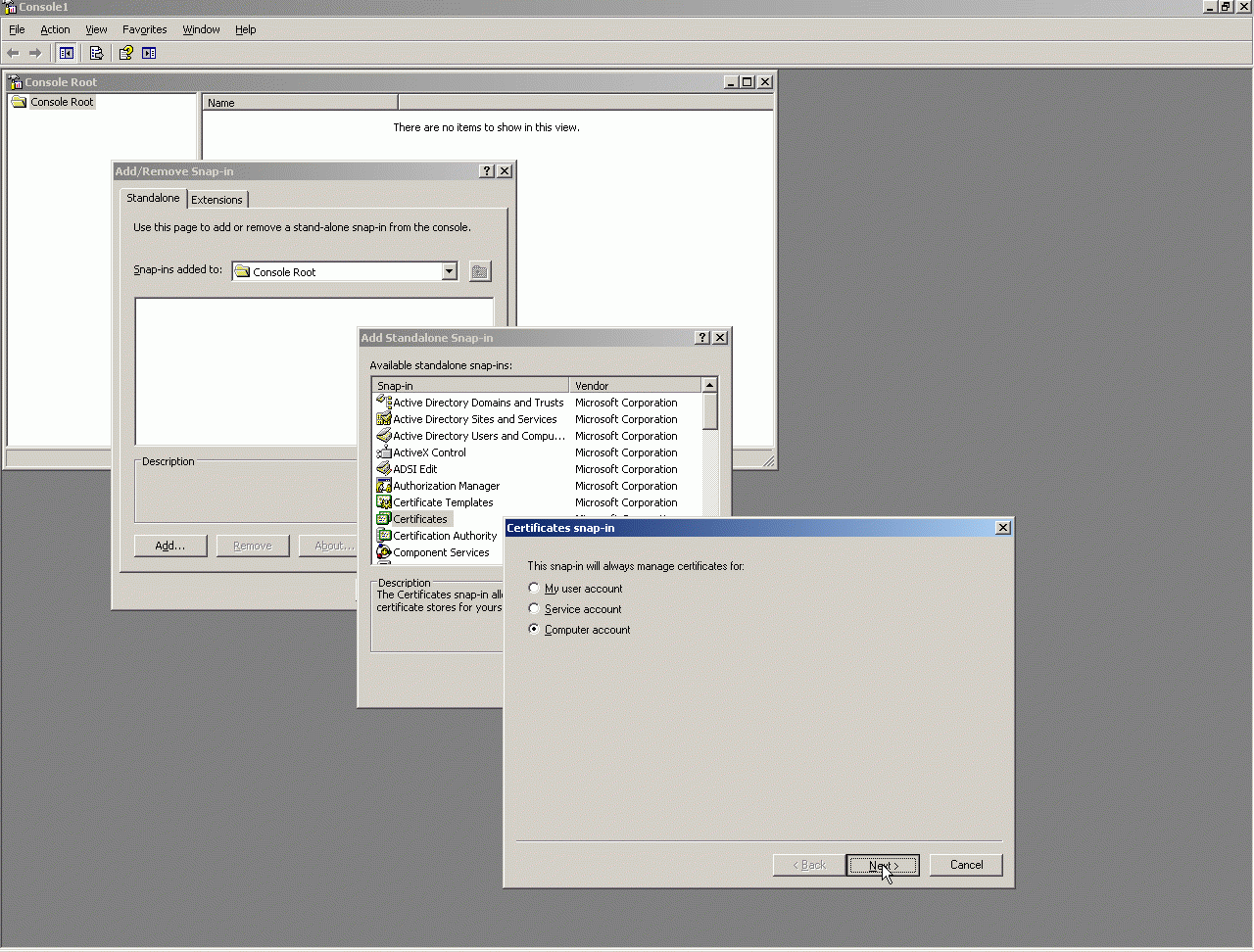Viewport: 1254px width, 952px height.
Task: Select Console Root tree item
Action: pos(62,102)
